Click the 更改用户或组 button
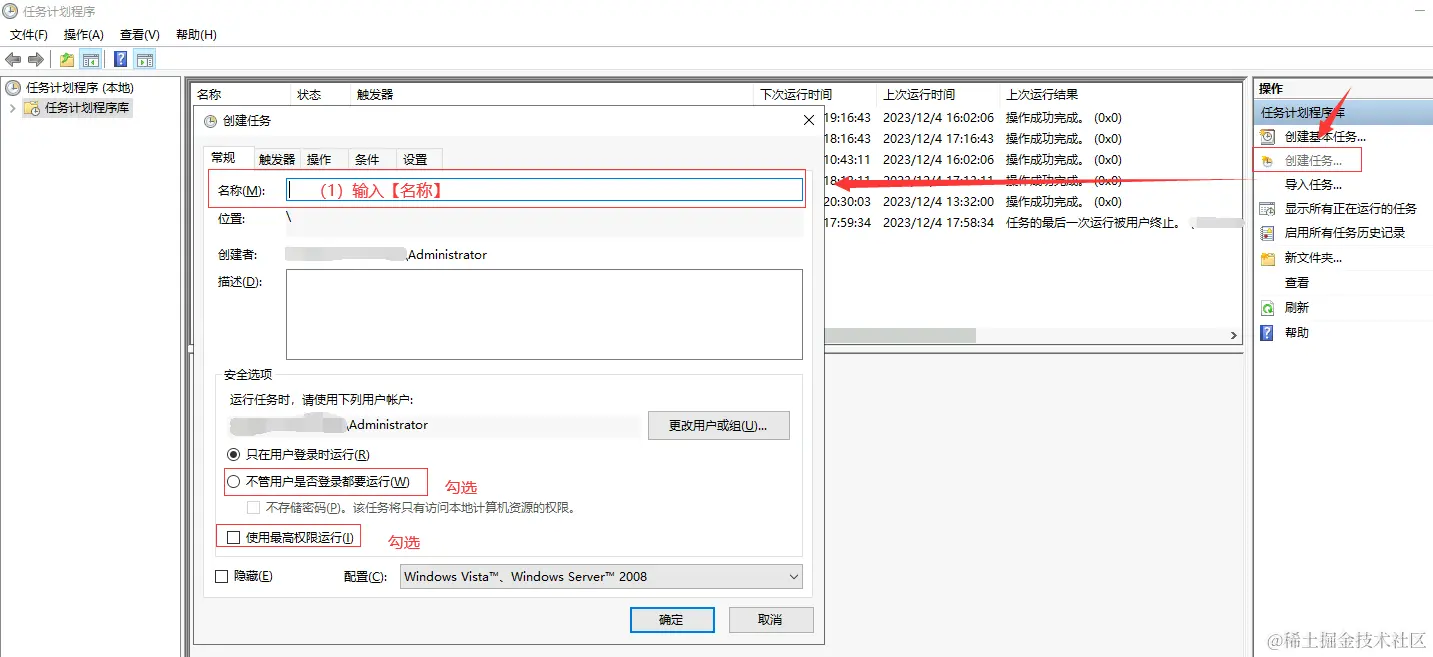The width and height of the screenshot is (1433, 657). [719, 426]
